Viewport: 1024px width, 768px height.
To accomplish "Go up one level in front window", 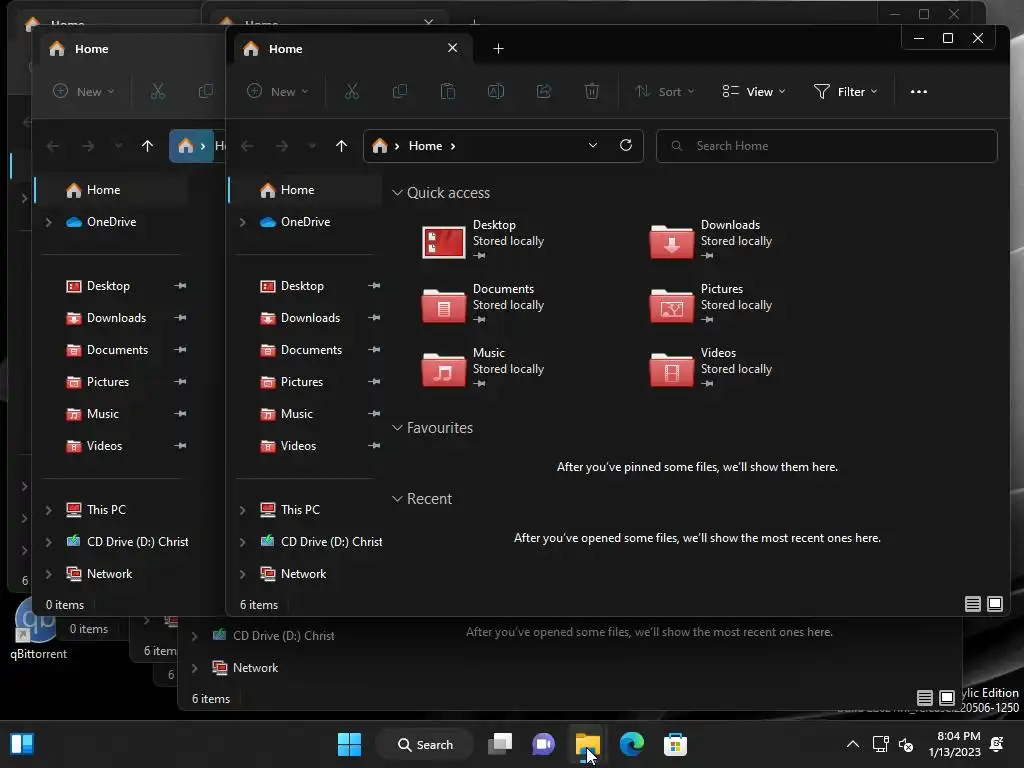I will click(341, 146).
